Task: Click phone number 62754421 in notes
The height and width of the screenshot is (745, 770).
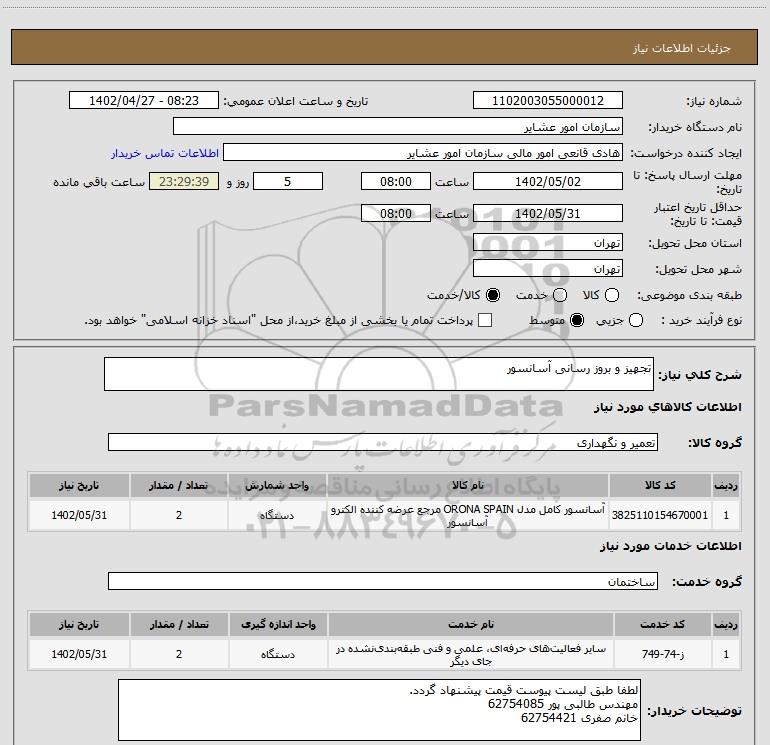Action: pos(549,718)
